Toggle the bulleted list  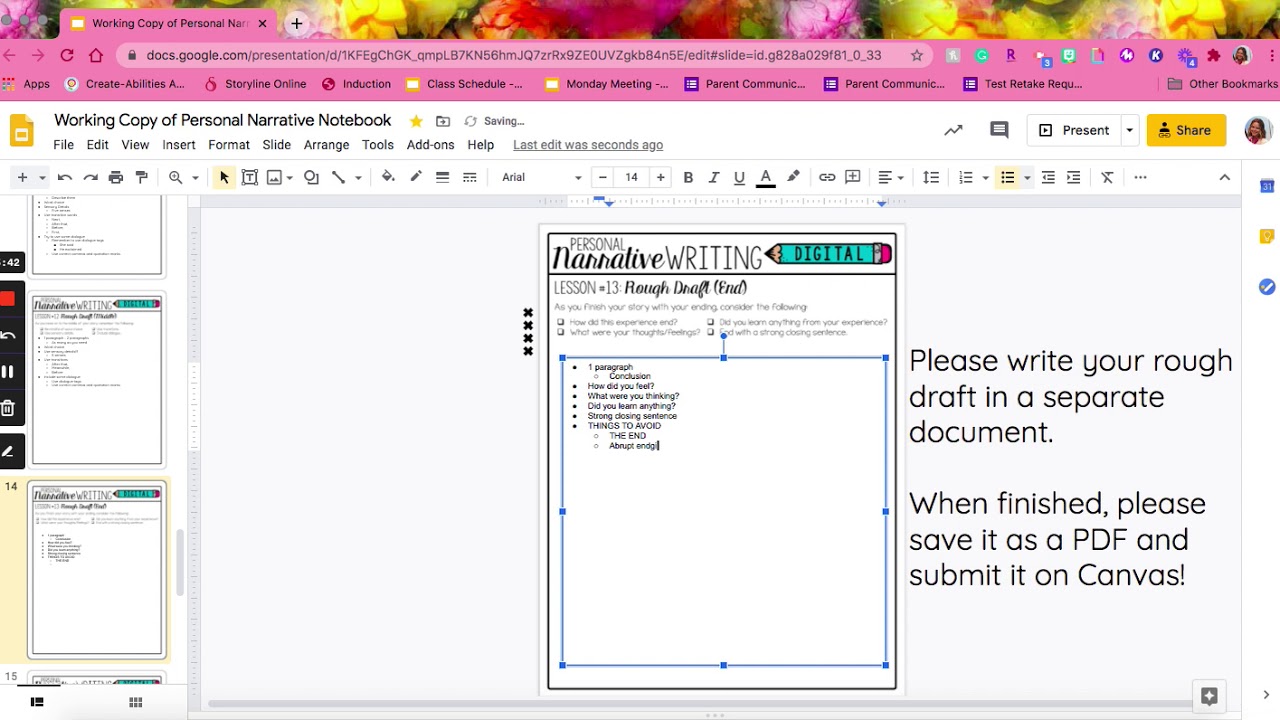pyautogui.click(x=1008, y=177)
